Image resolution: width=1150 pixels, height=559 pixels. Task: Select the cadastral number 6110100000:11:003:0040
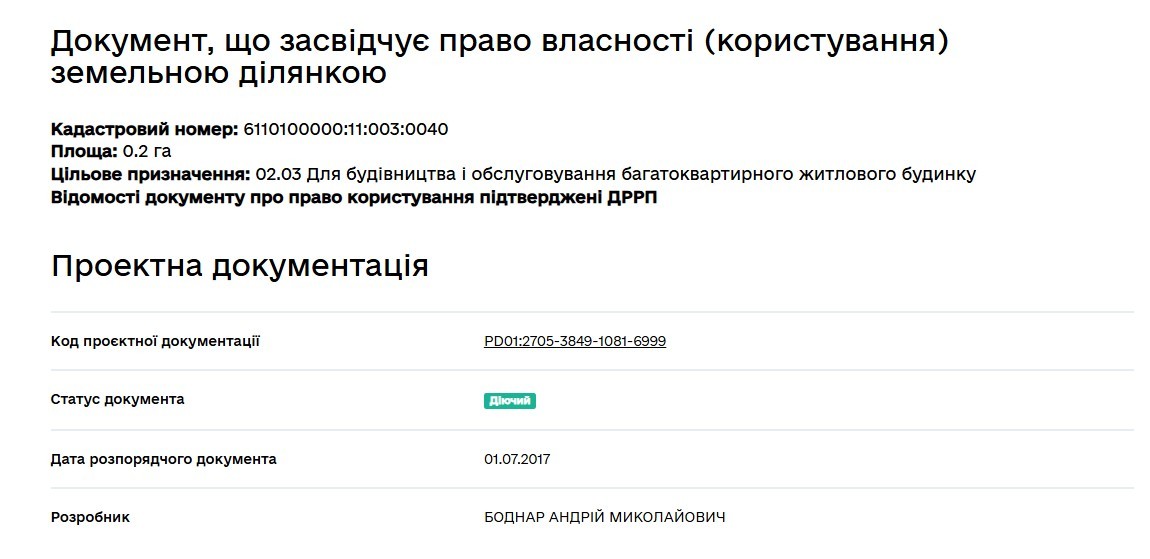point(345,130)
